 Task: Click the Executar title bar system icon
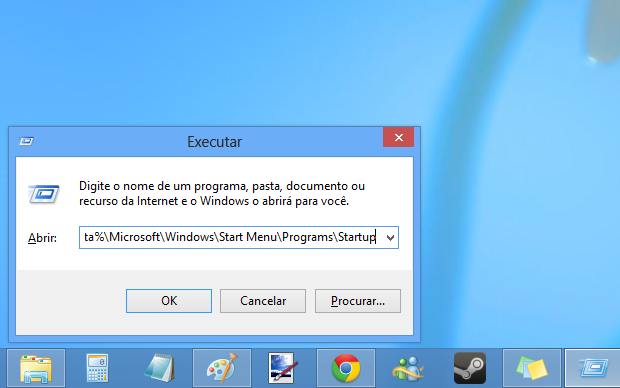tap(26, 141)
